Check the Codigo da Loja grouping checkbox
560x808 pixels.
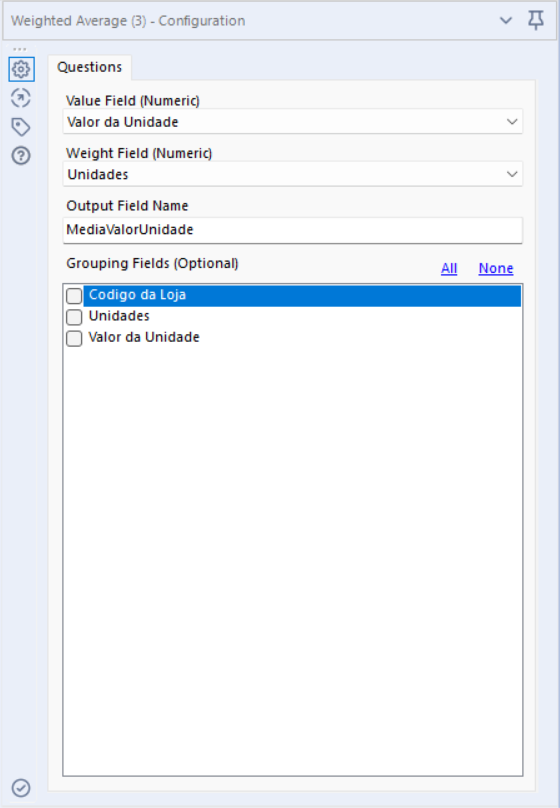(74, 296)
